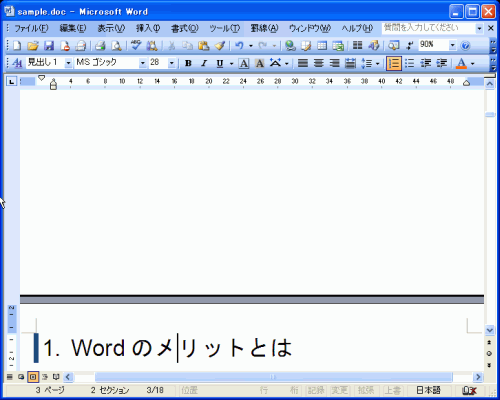Toggle Show/Hide paragraph marks

tap(410, 45)
